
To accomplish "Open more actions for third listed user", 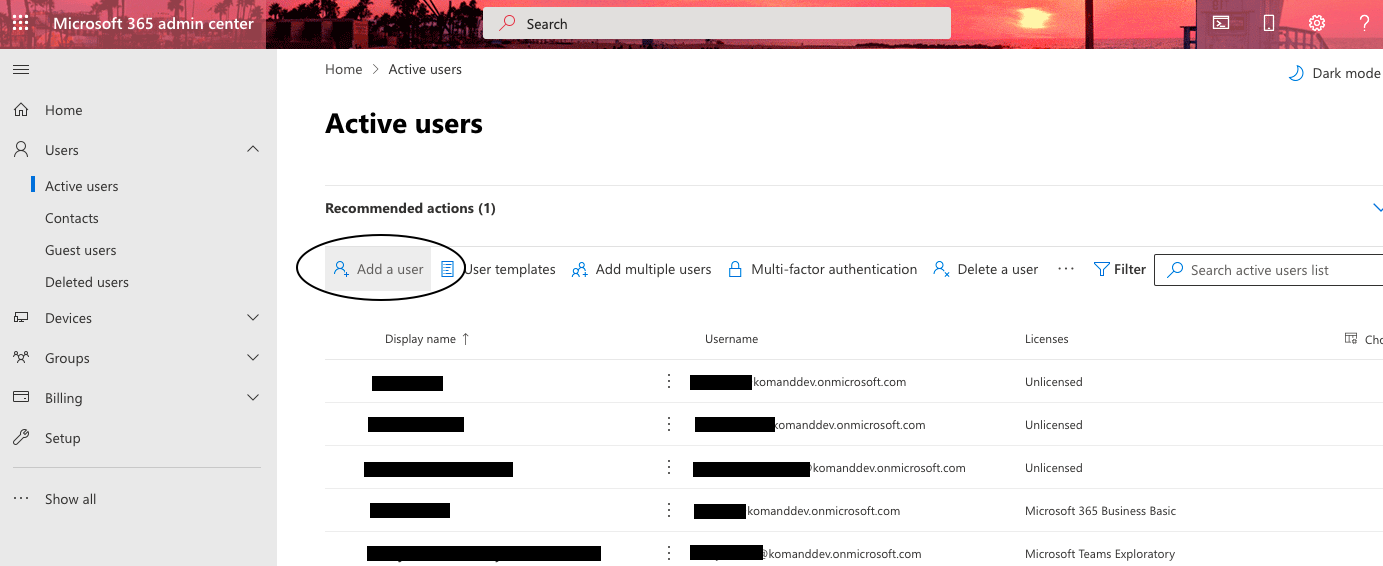I will coord(669,468).
